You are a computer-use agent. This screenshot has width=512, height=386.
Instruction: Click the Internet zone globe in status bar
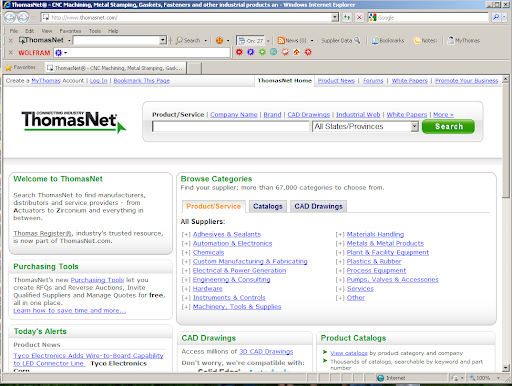pyautogui.click(x=380, y=378)
